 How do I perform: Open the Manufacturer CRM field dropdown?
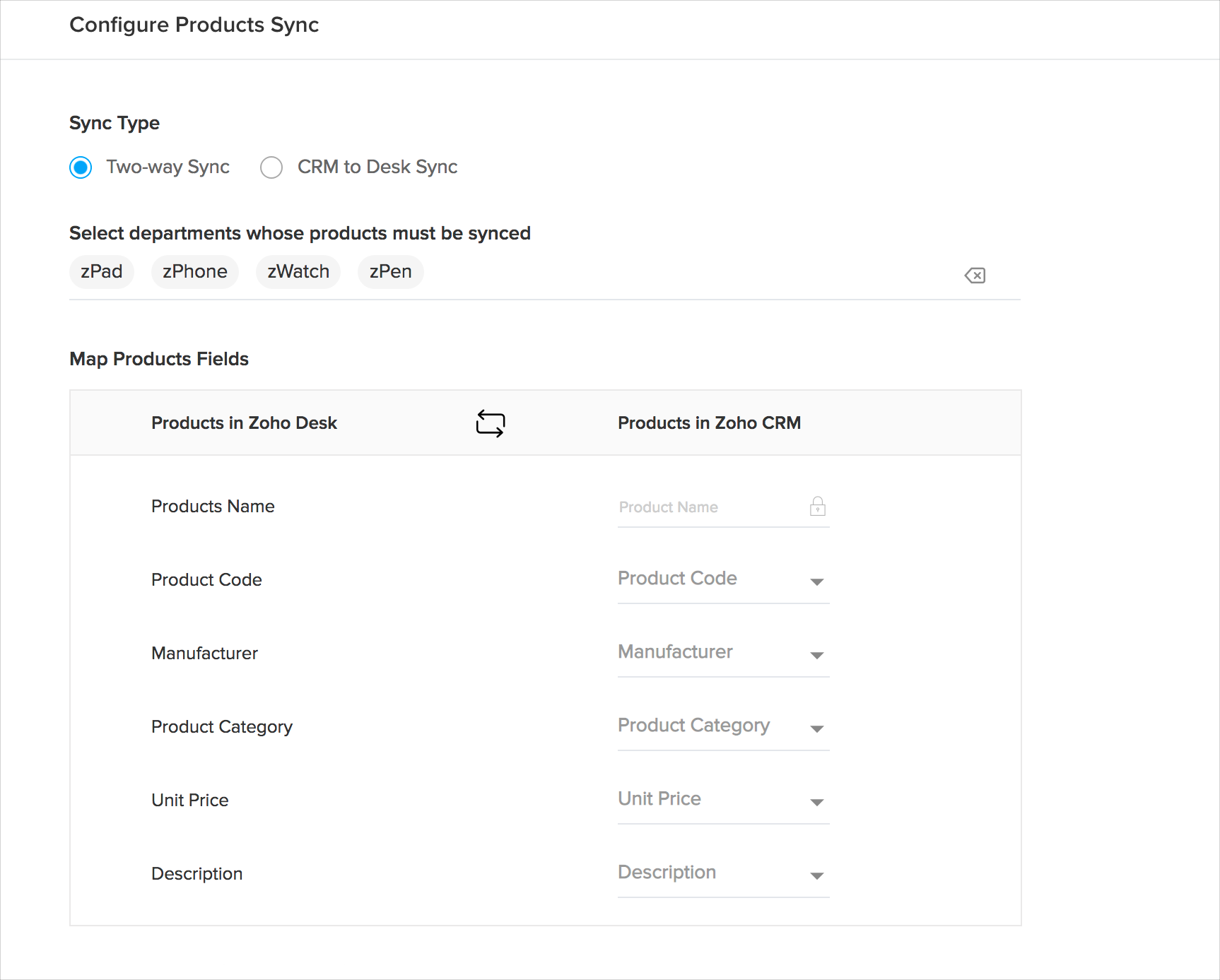723,653
